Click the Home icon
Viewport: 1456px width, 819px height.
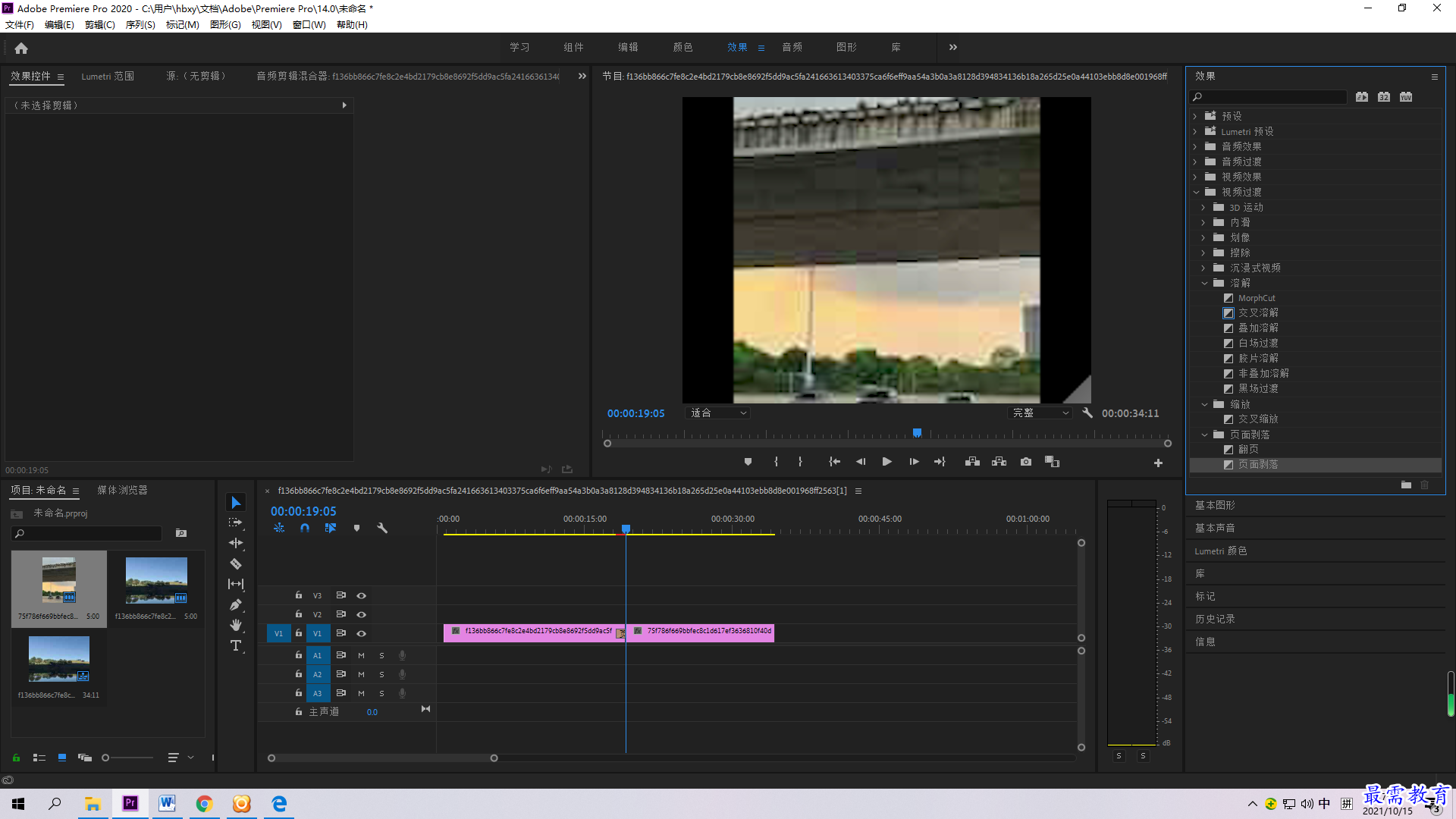(21, 48)
